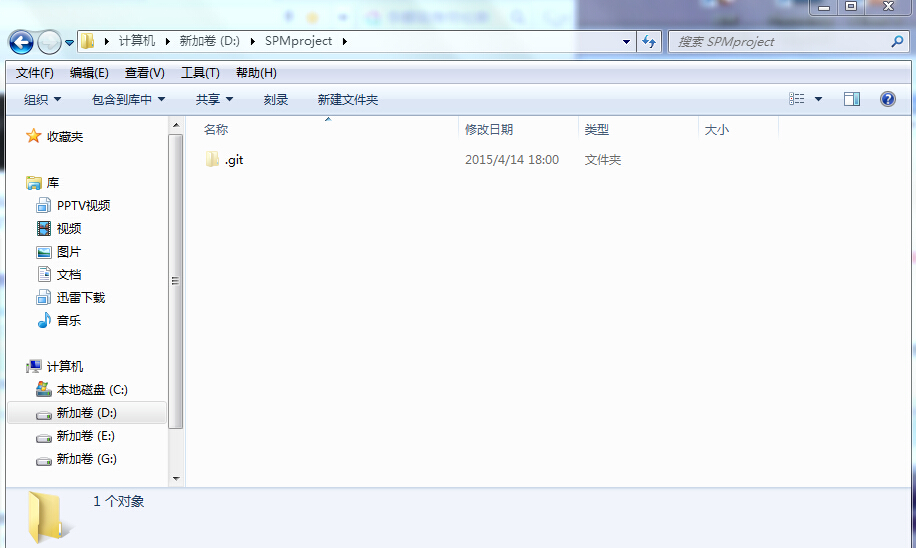Image resolution: width=916 pixels, height=548 pixels.
Task: Open the view options dropdown arrow
Action: [818, 99]
